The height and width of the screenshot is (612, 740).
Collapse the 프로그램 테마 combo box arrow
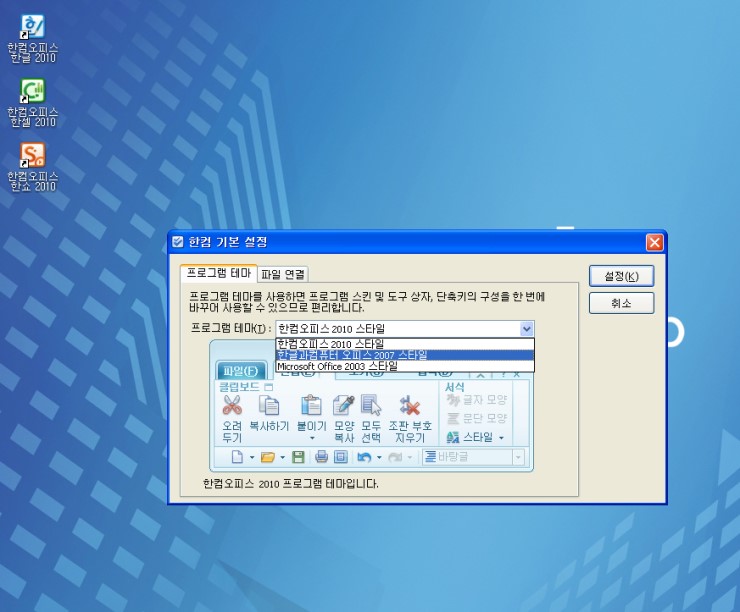(x=527, y=328)
